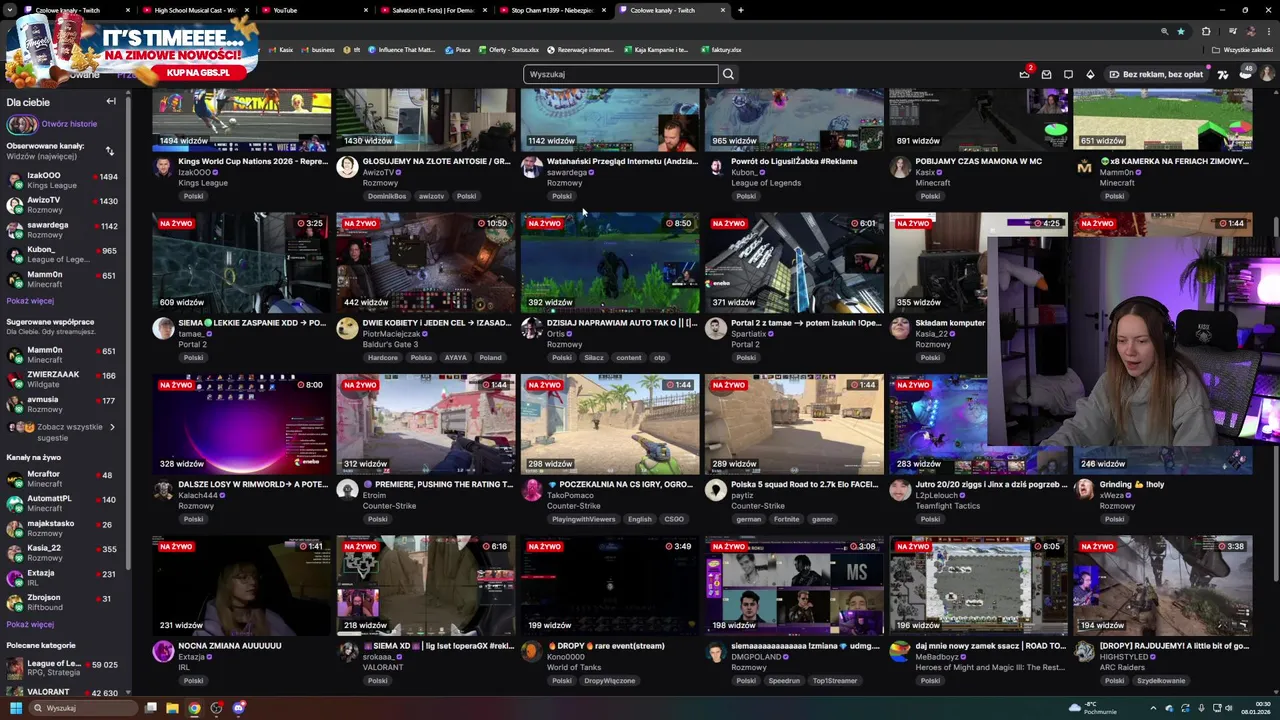Open the Chrome tab search dropdown arrow
The height and width of the screenshot is (720, 1280).
11,10
